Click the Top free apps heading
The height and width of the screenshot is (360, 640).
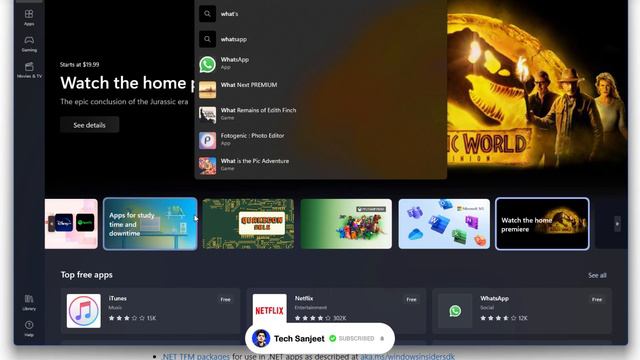pyautogui.click(x=87, y=275)
